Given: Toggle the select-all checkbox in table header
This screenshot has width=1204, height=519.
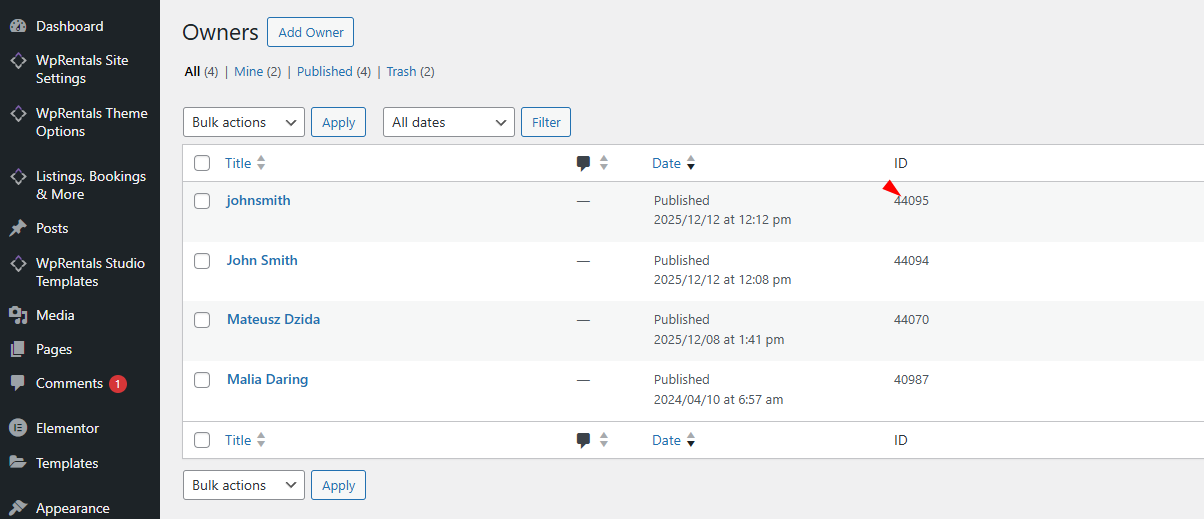Looking at the screenshot, I should [202, 163].
